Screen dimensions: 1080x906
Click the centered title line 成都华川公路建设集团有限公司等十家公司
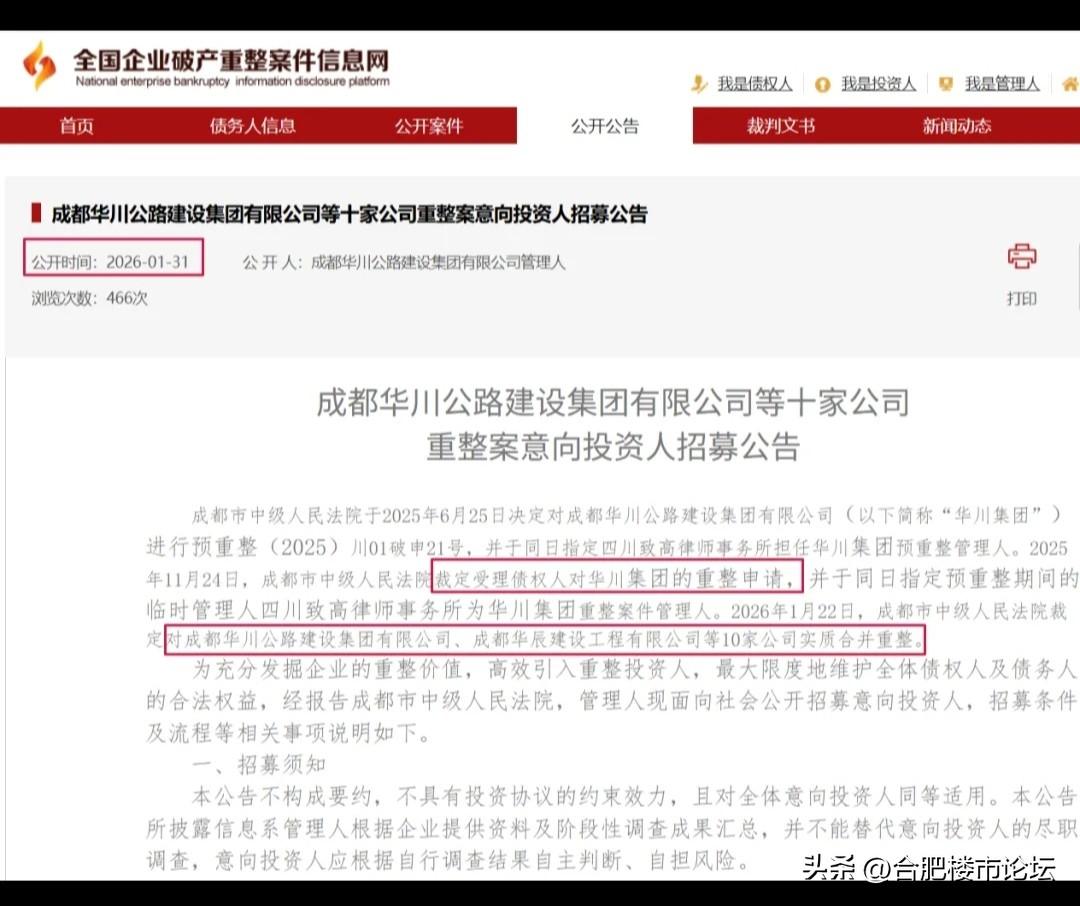(612, 403)
